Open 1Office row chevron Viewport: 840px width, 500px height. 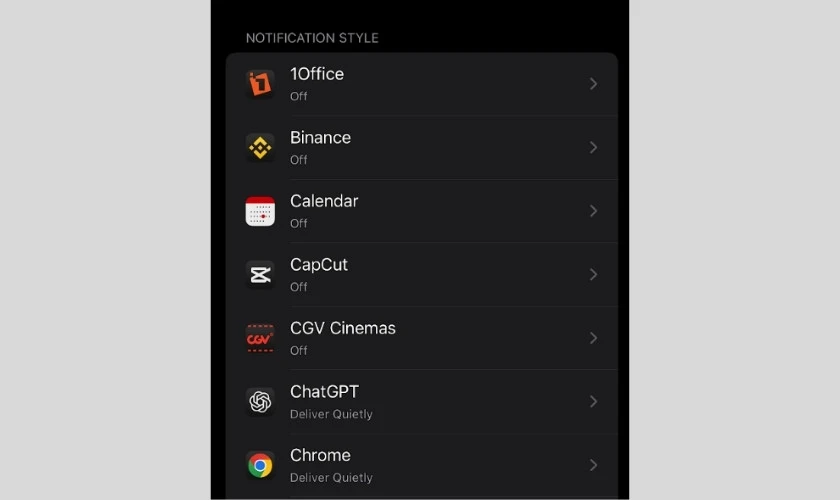point(593,84)
